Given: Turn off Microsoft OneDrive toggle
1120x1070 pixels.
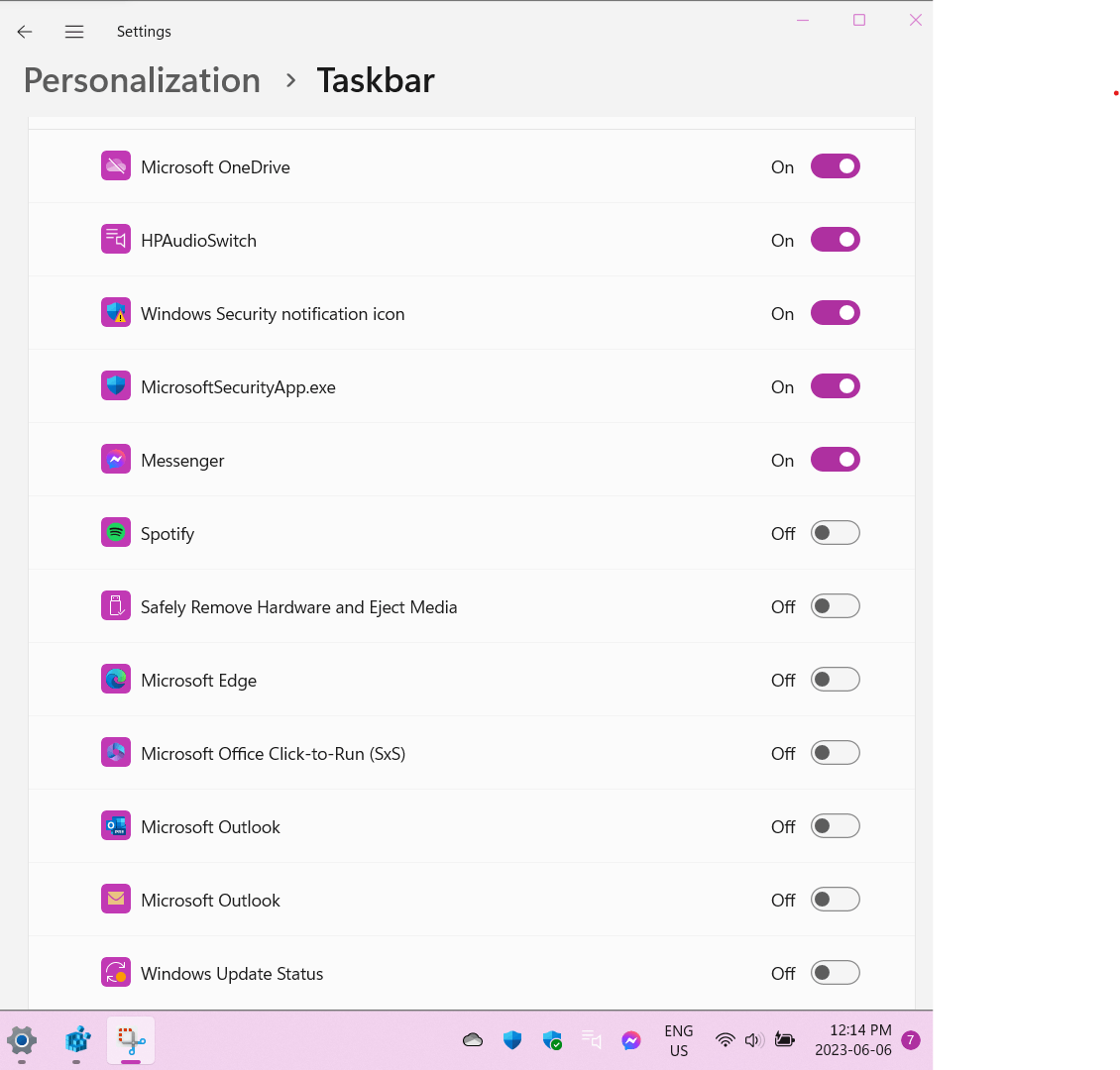Looking at the screenshot, I should 835,166.
